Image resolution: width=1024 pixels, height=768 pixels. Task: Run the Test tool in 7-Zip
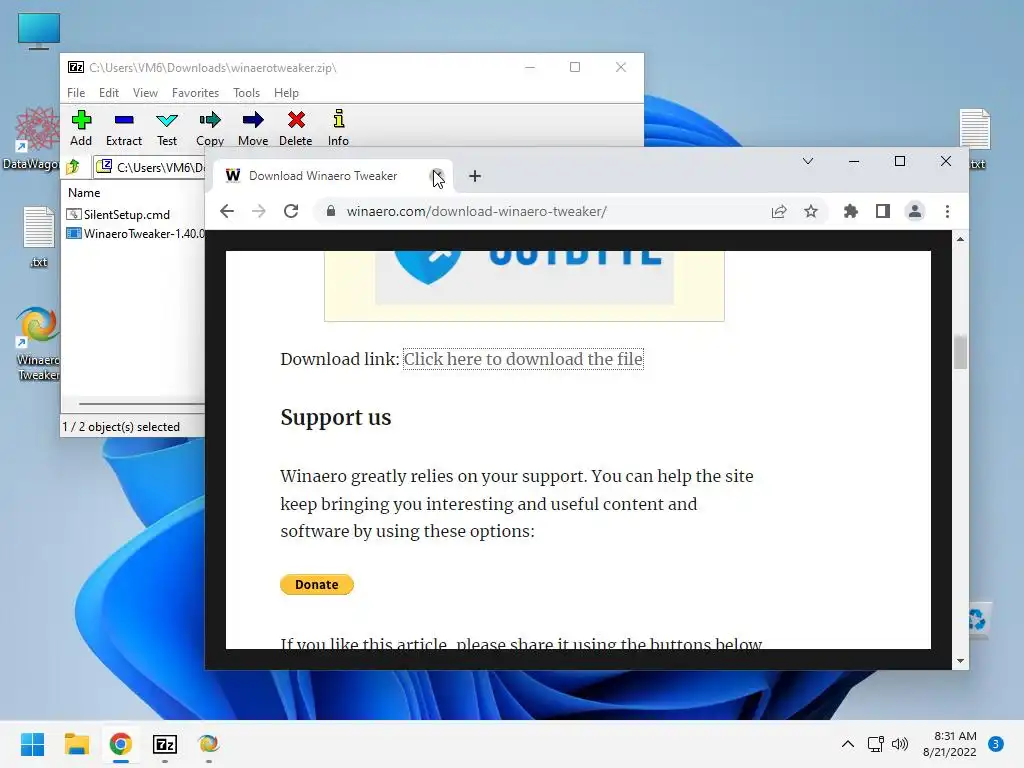point(167,128)
